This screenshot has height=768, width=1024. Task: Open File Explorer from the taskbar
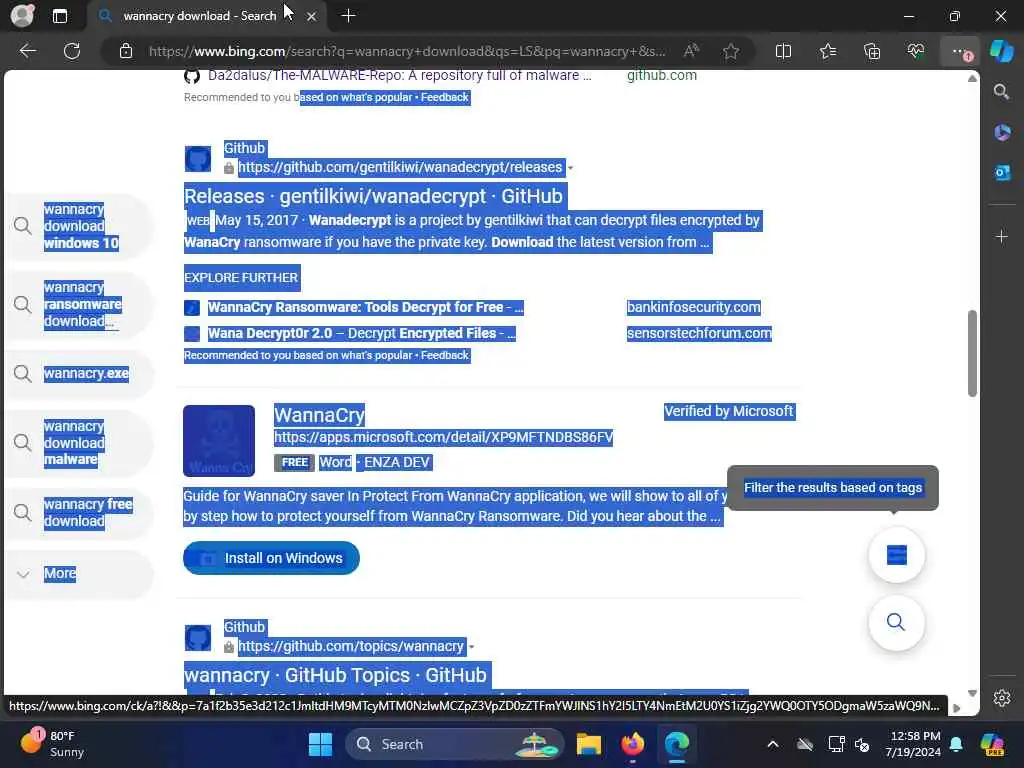point(588,744)
